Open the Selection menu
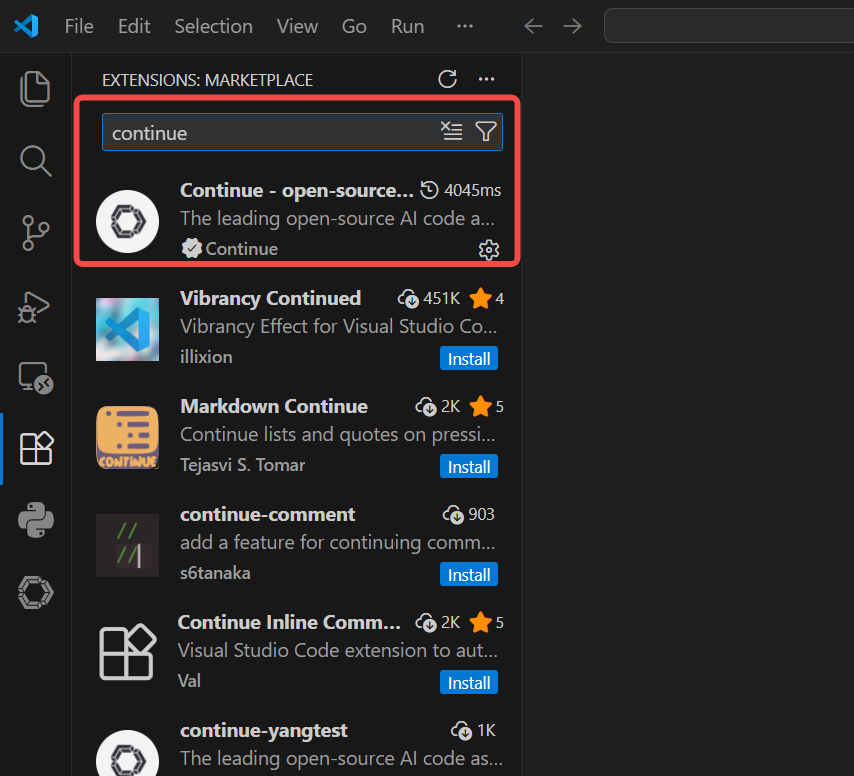This screenshot has width=854, height=776. [x=214, y=26]
